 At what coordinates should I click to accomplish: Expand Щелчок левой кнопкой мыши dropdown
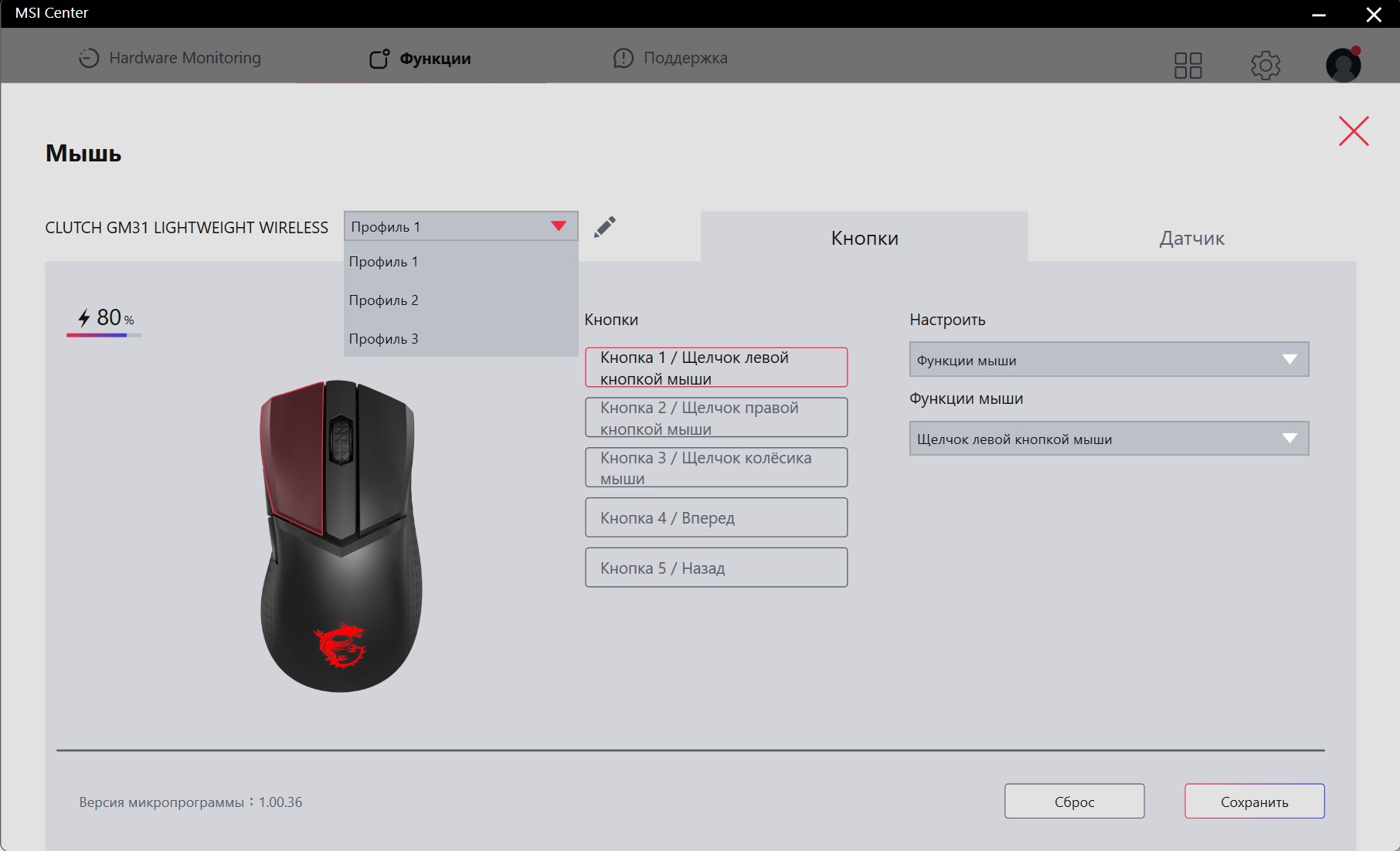[1109, 439]
